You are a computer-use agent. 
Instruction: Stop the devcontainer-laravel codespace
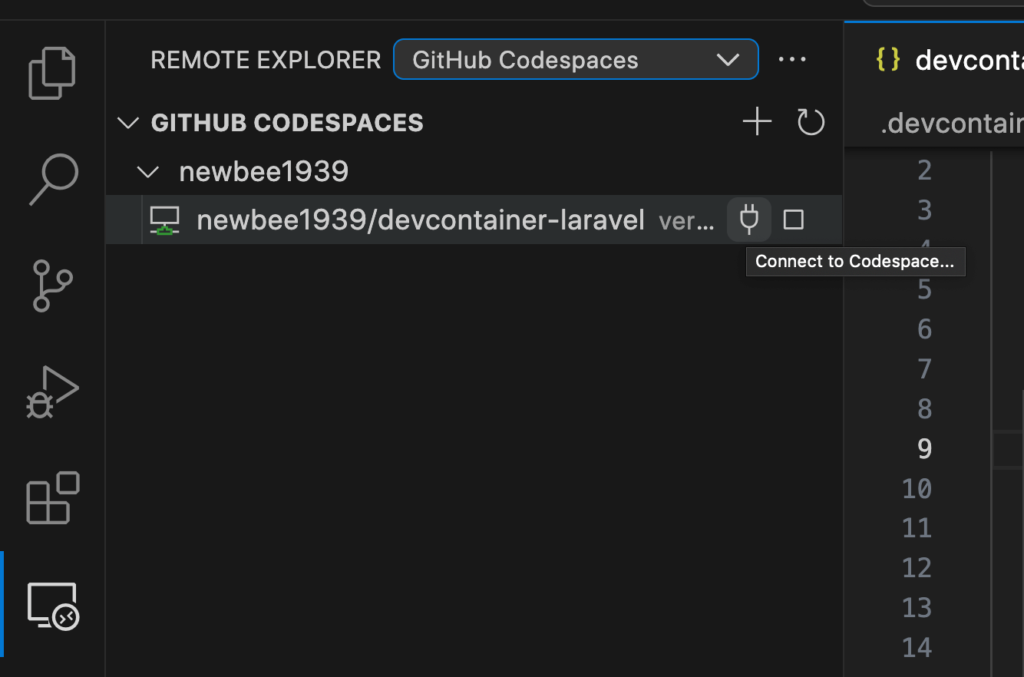793,219
